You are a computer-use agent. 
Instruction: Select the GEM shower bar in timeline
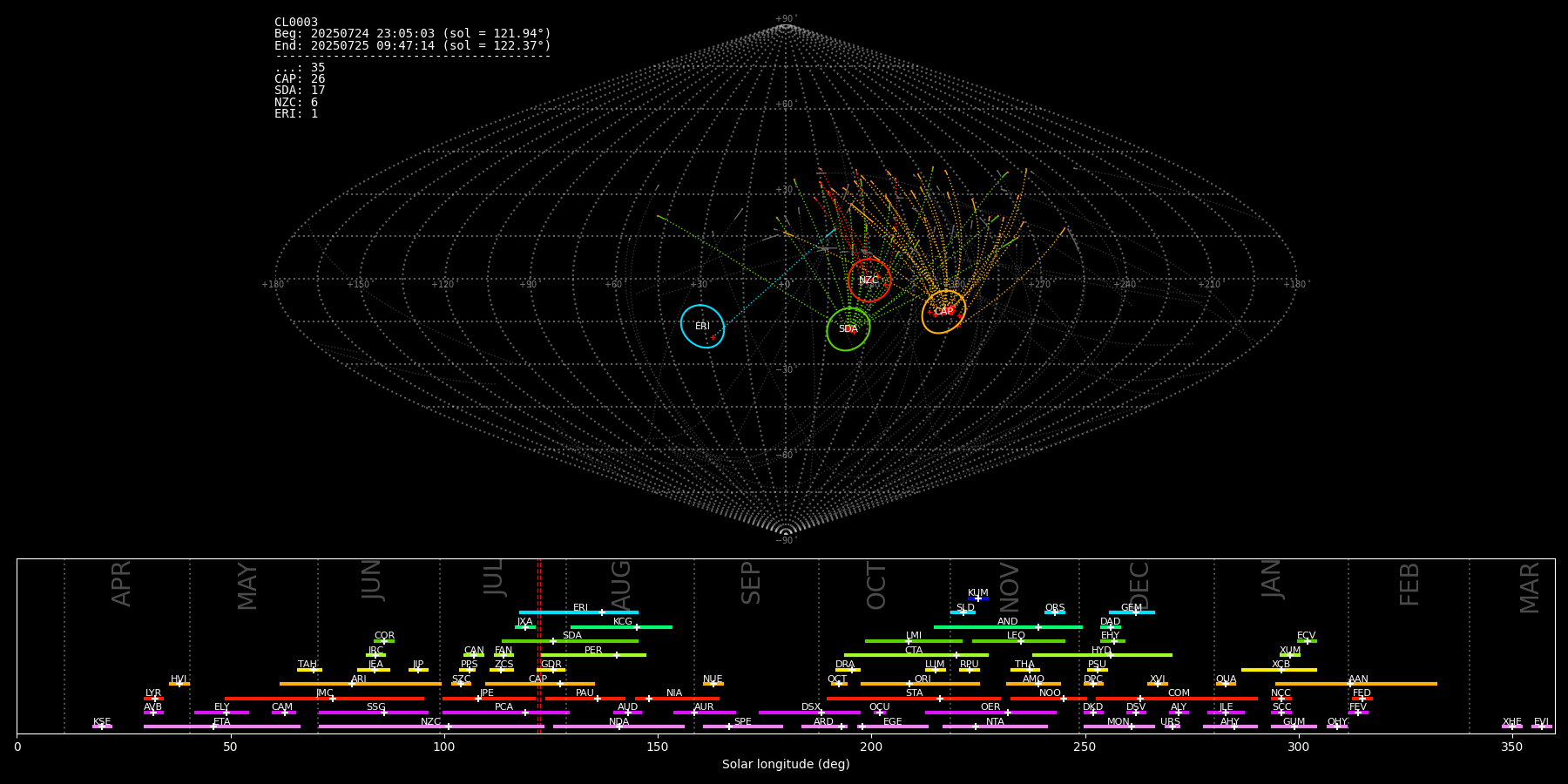(x=1132, y=612)
